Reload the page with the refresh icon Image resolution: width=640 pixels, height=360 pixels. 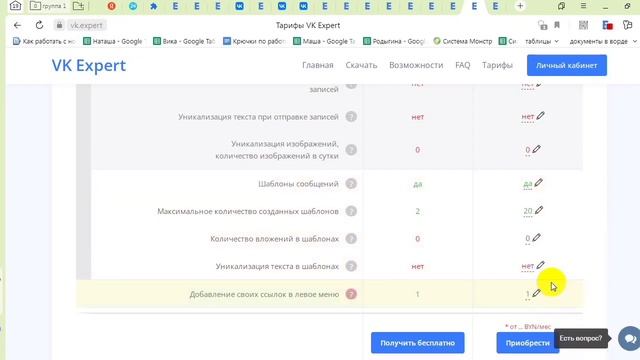(x=39, y=25)
